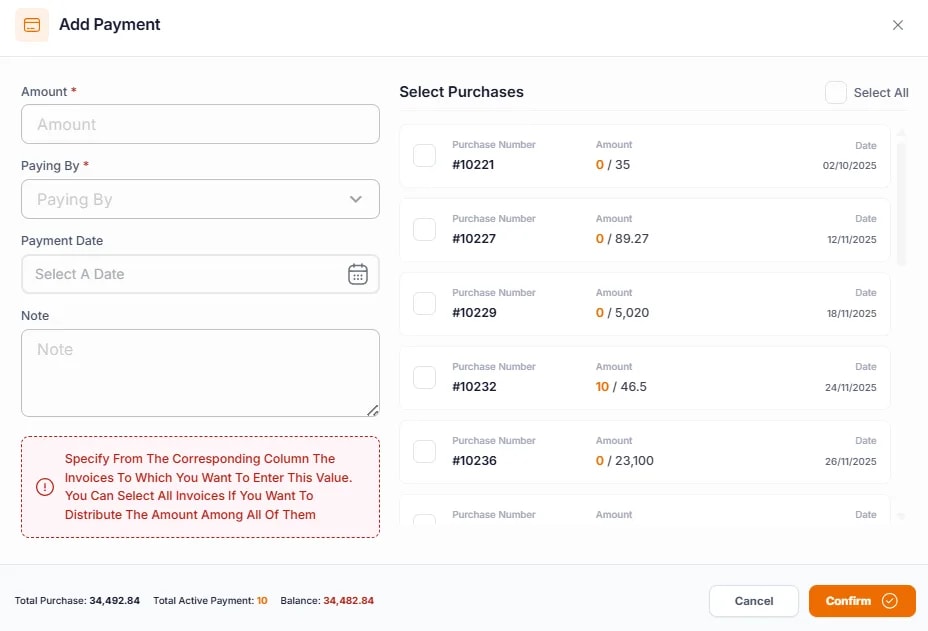The width and height of the screenshot is (928, 631).
Task: Click the Total Active Payment value 10
Action: (x=262, y=601)
